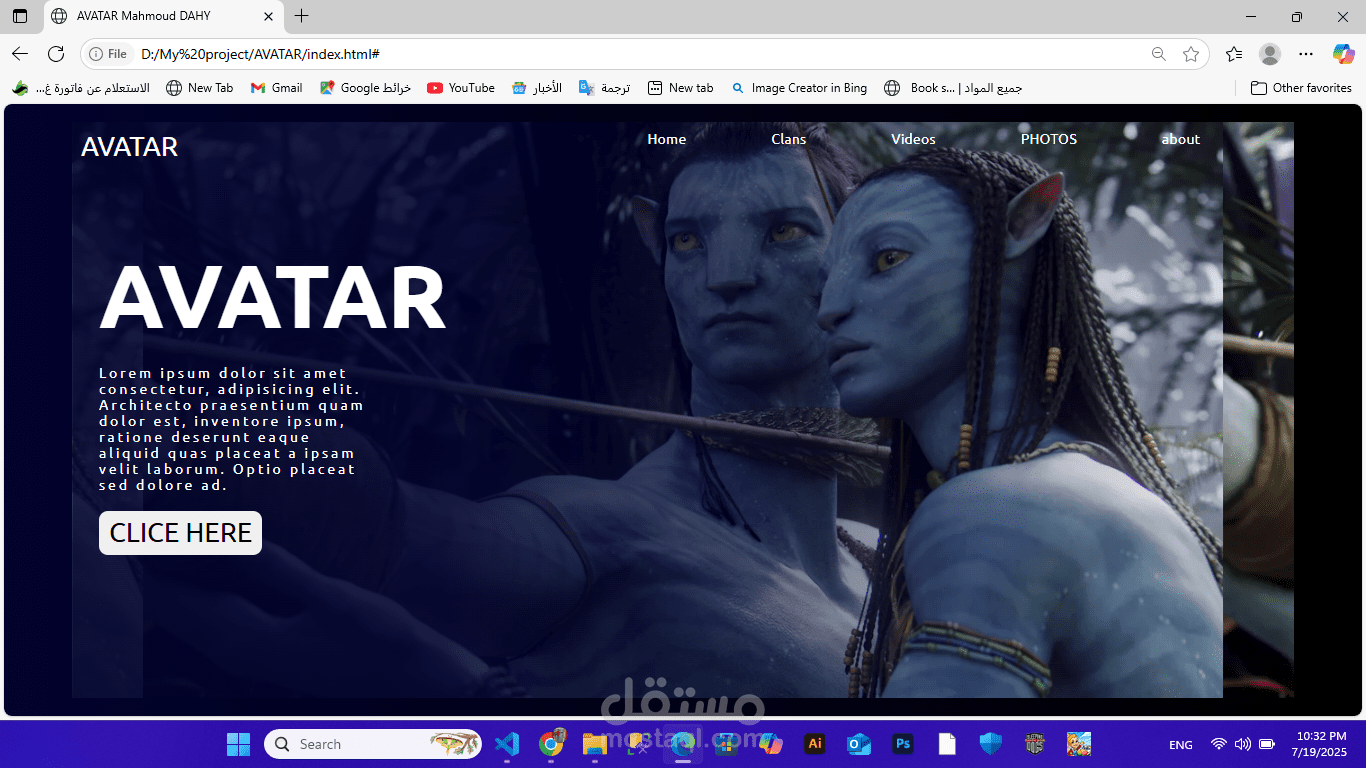Open PHOTOS in the site navigation
This screenshot has width=1366, height=768.
[1048, 139]
